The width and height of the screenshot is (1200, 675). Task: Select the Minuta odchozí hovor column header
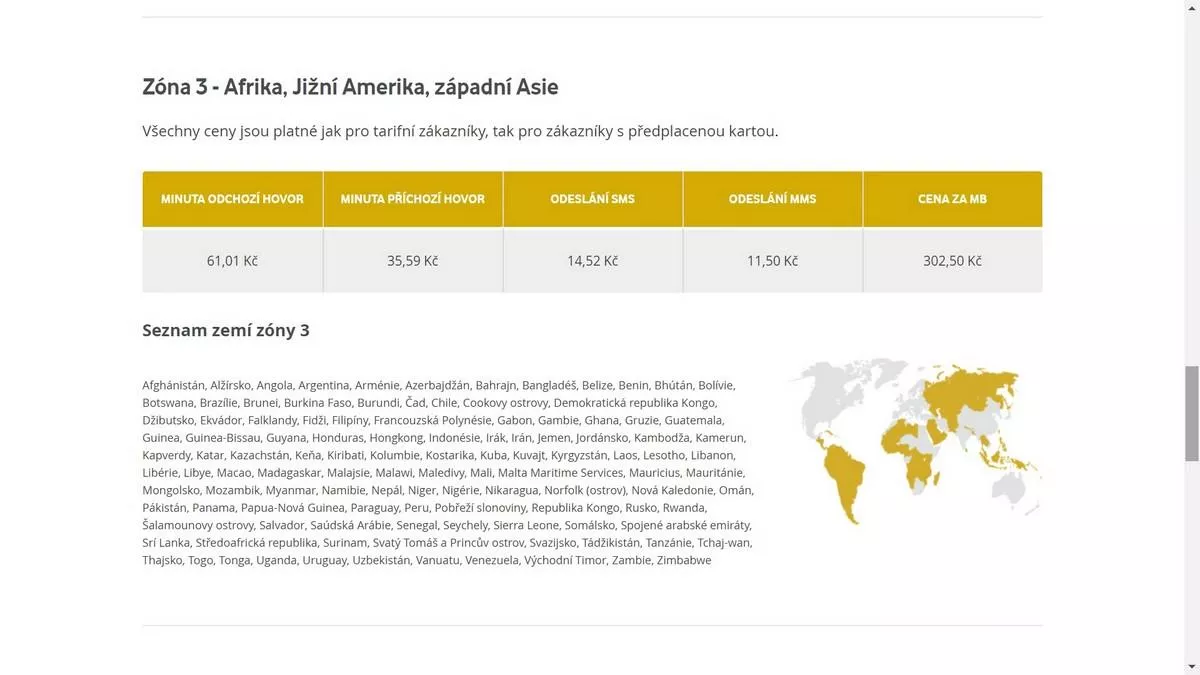(232, 199)
